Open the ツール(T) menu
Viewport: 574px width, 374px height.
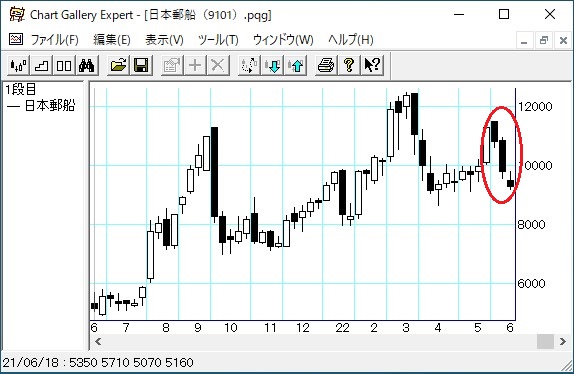pyautogui.click(x=218, y=40)
